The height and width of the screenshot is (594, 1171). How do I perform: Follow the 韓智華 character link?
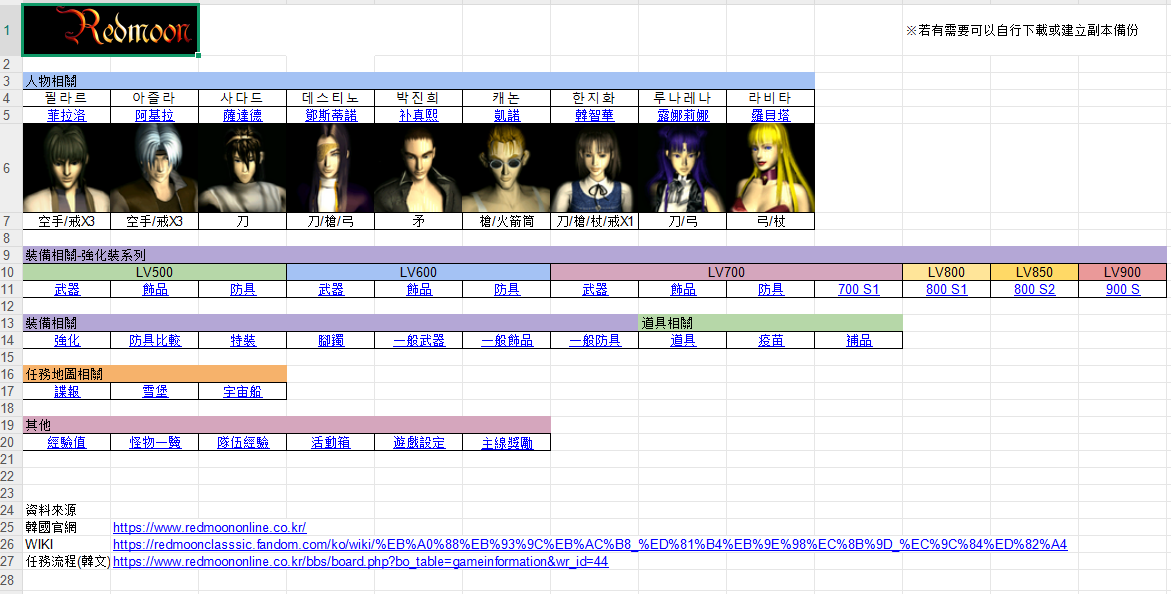point(594,116)
